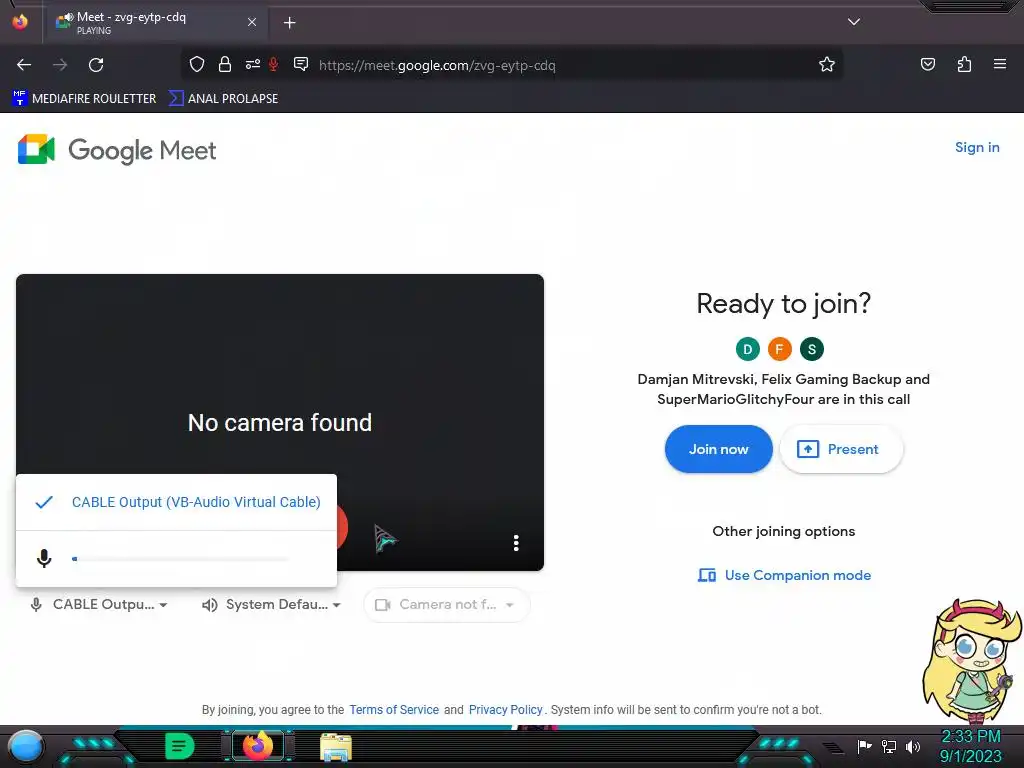The height and width of the screenshot is (768, 1024).
Task: Reload the Meet page
Action: [96, 65]
